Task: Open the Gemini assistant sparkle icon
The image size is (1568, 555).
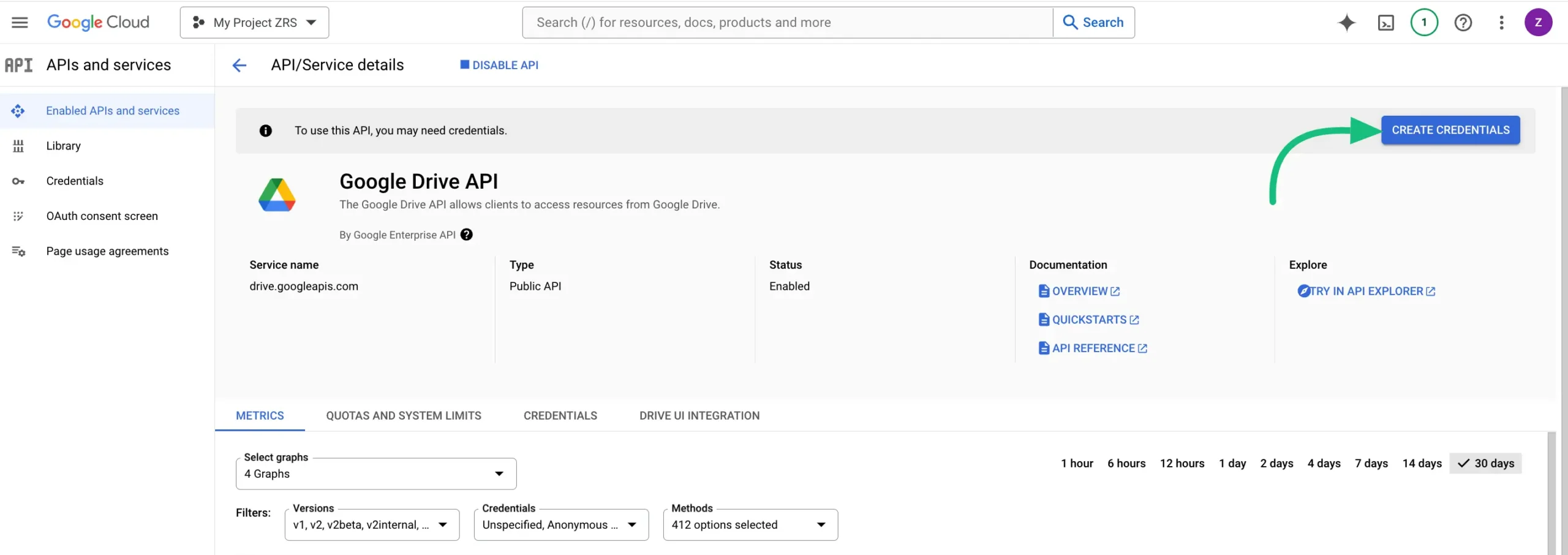Action: coord(1346,22)
